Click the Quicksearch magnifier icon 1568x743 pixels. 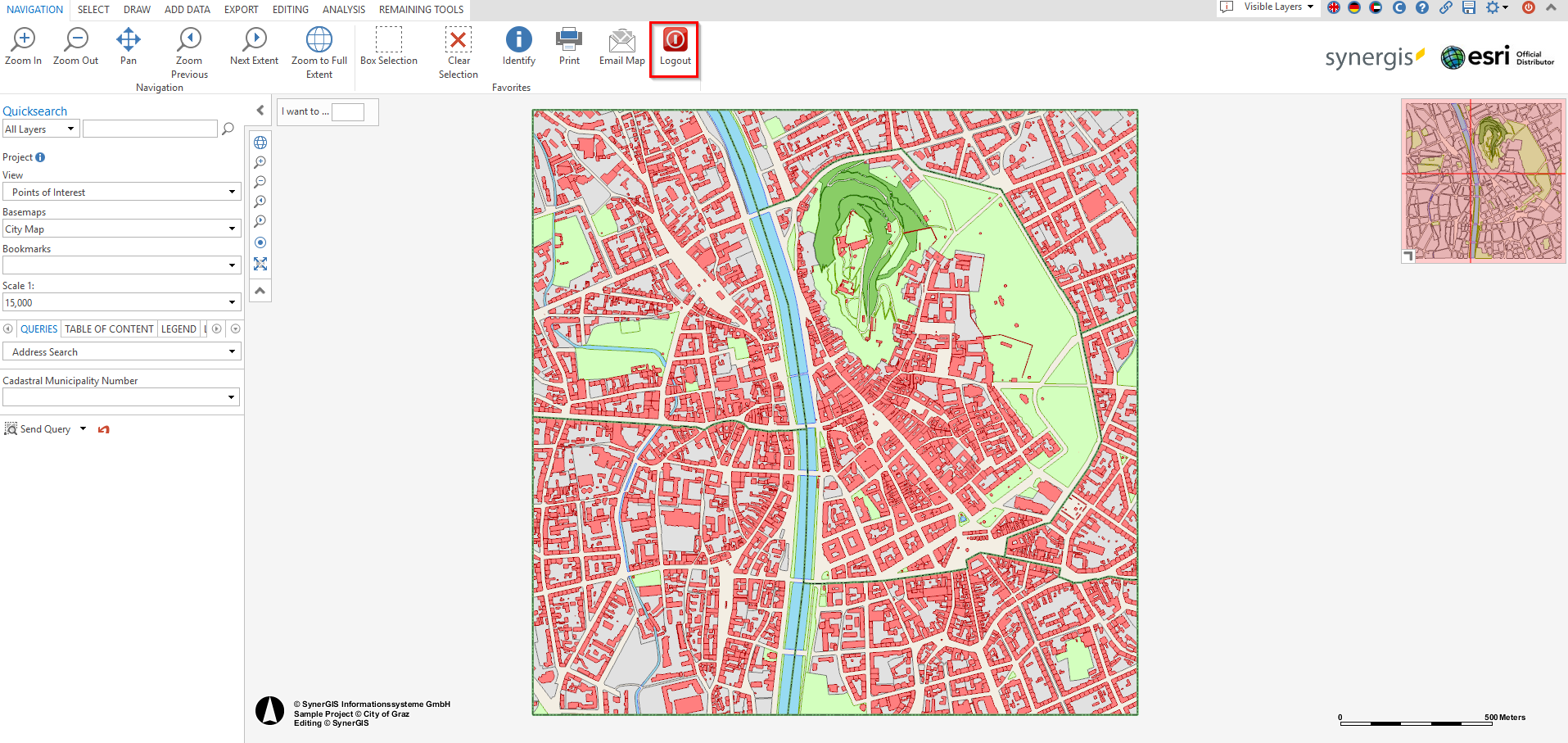228,129
